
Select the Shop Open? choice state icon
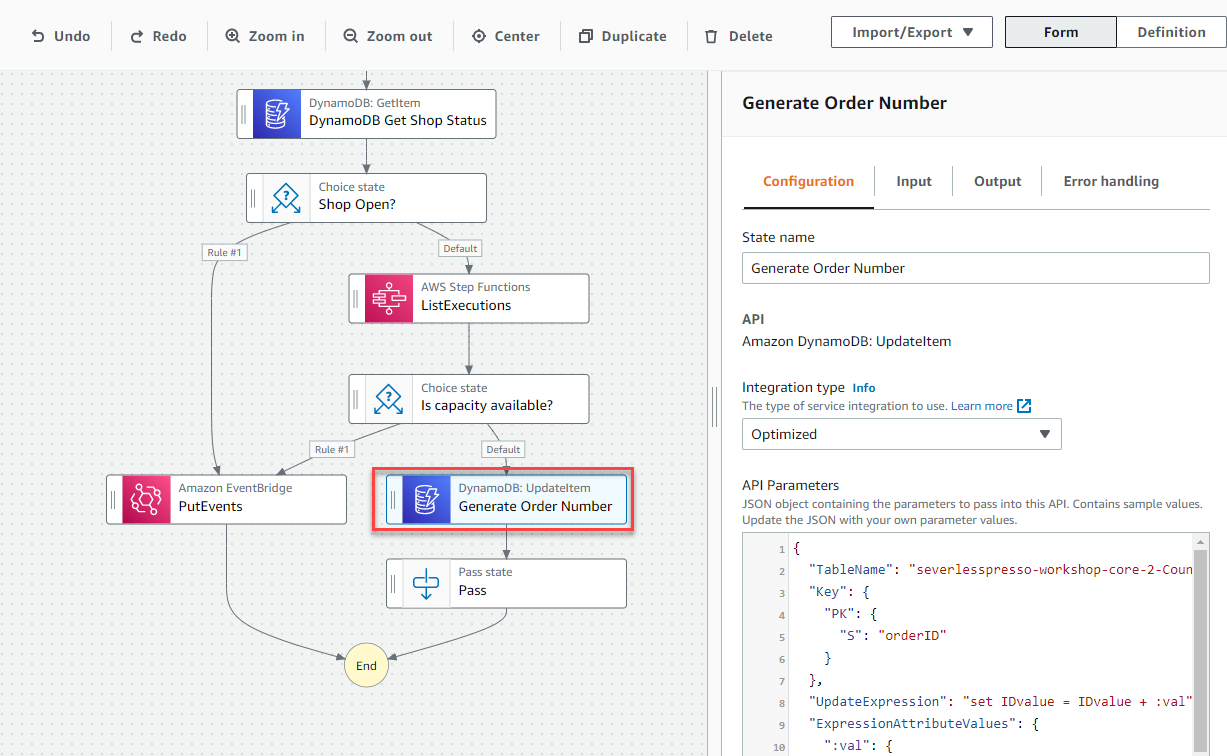tap(287, 198)
